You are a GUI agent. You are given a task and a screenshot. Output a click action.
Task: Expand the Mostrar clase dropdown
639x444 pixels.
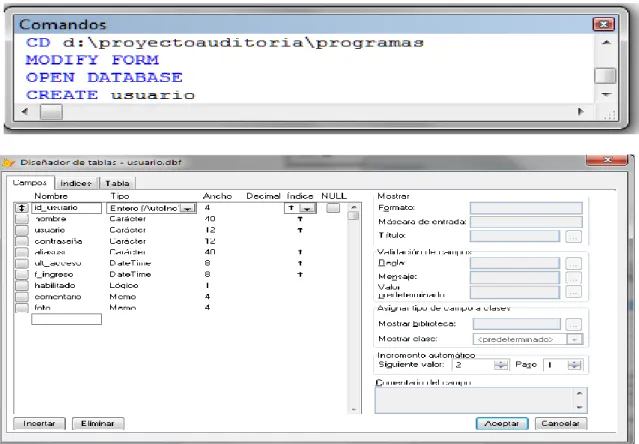[x=574, y=339]
